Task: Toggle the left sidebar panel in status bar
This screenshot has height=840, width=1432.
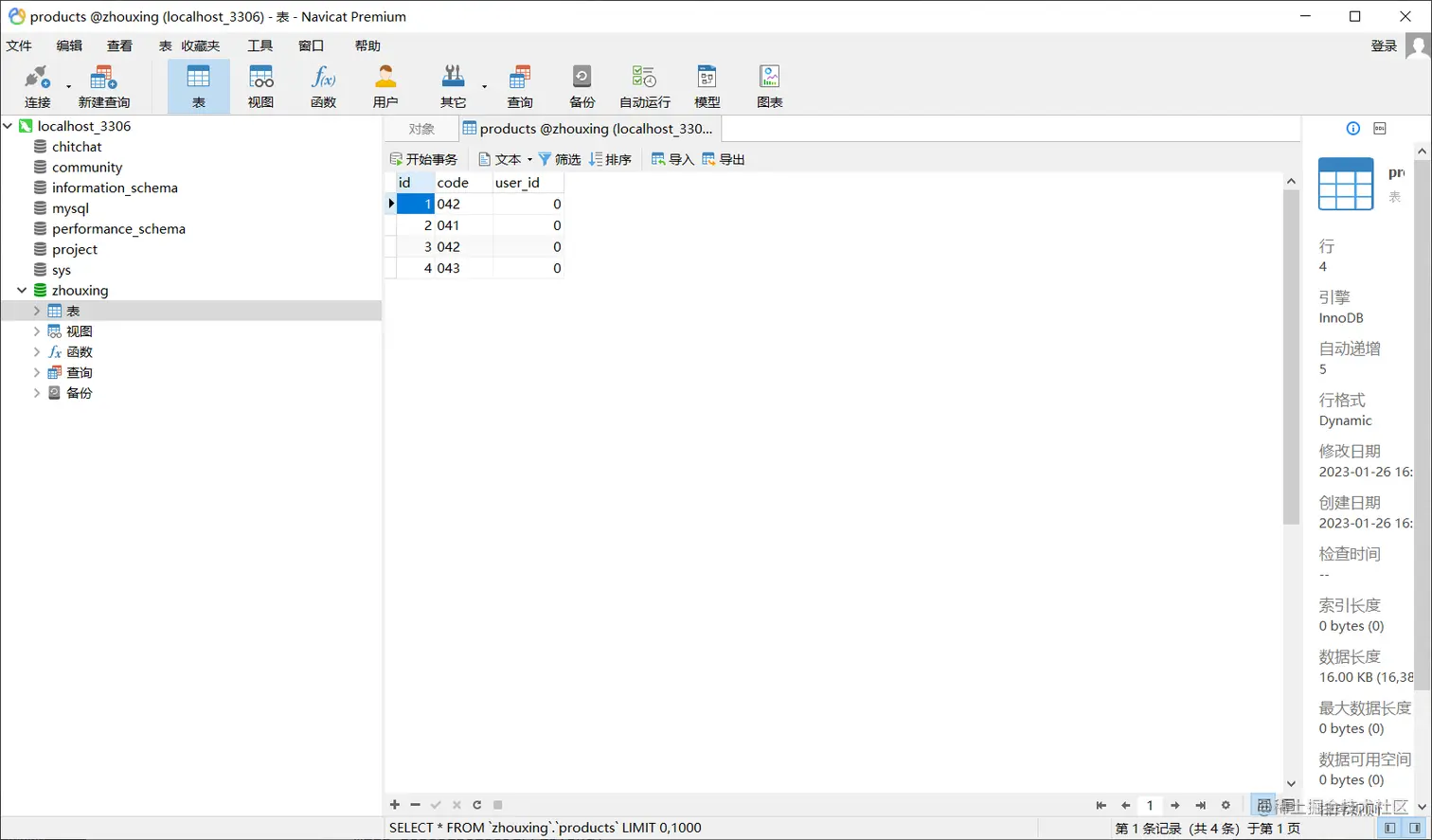Action: point(1389,828)
